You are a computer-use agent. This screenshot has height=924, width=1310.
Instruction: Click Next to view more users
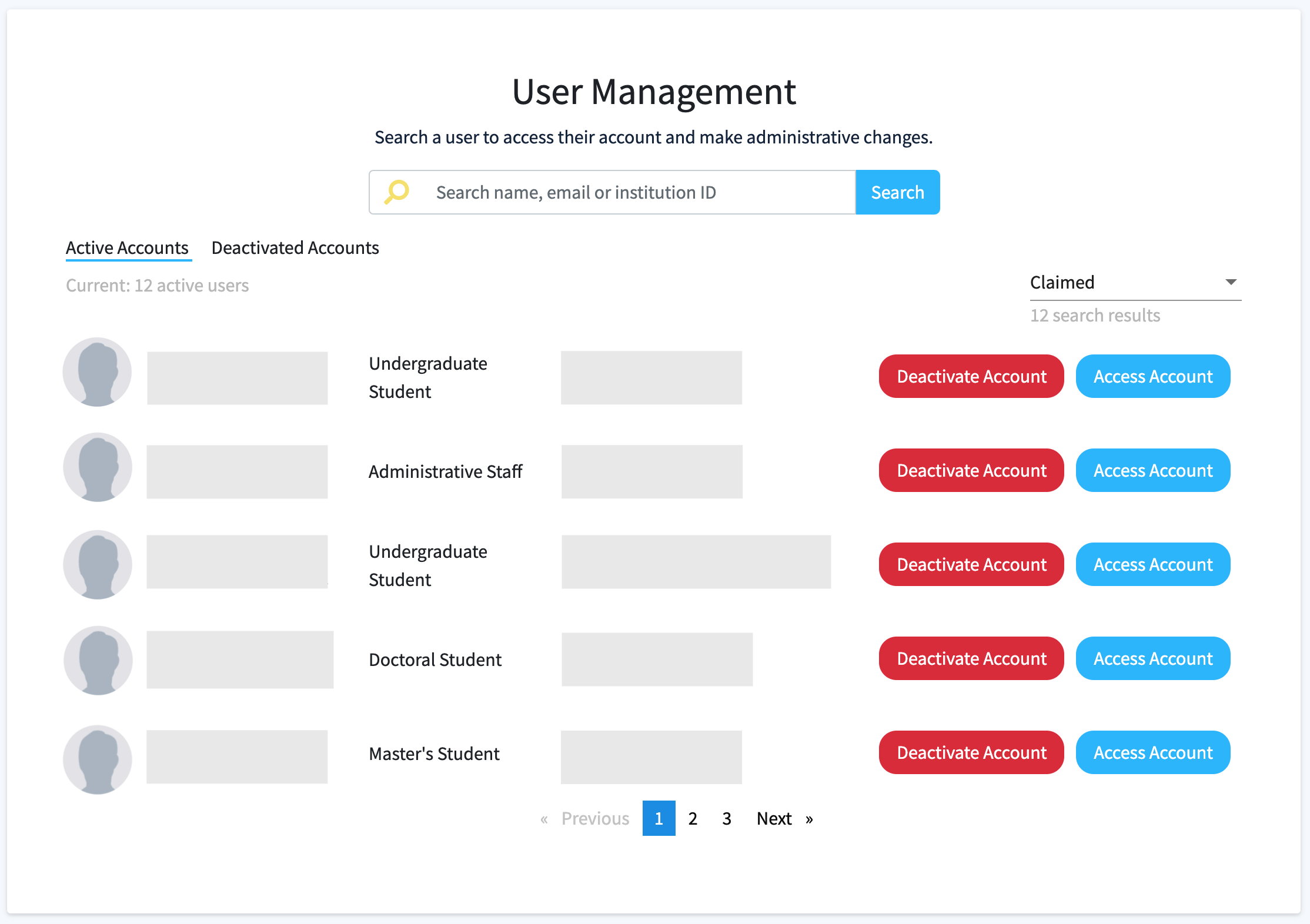pos(774,818)
